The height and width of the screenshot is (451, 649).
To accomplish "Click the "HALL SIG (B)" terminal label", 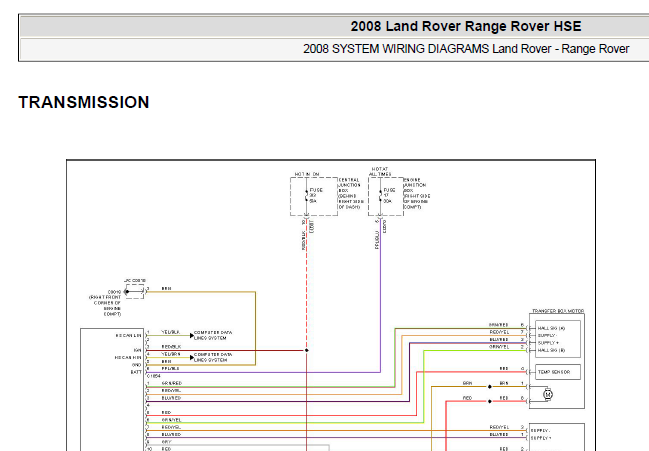I will [x=551, y=350].
